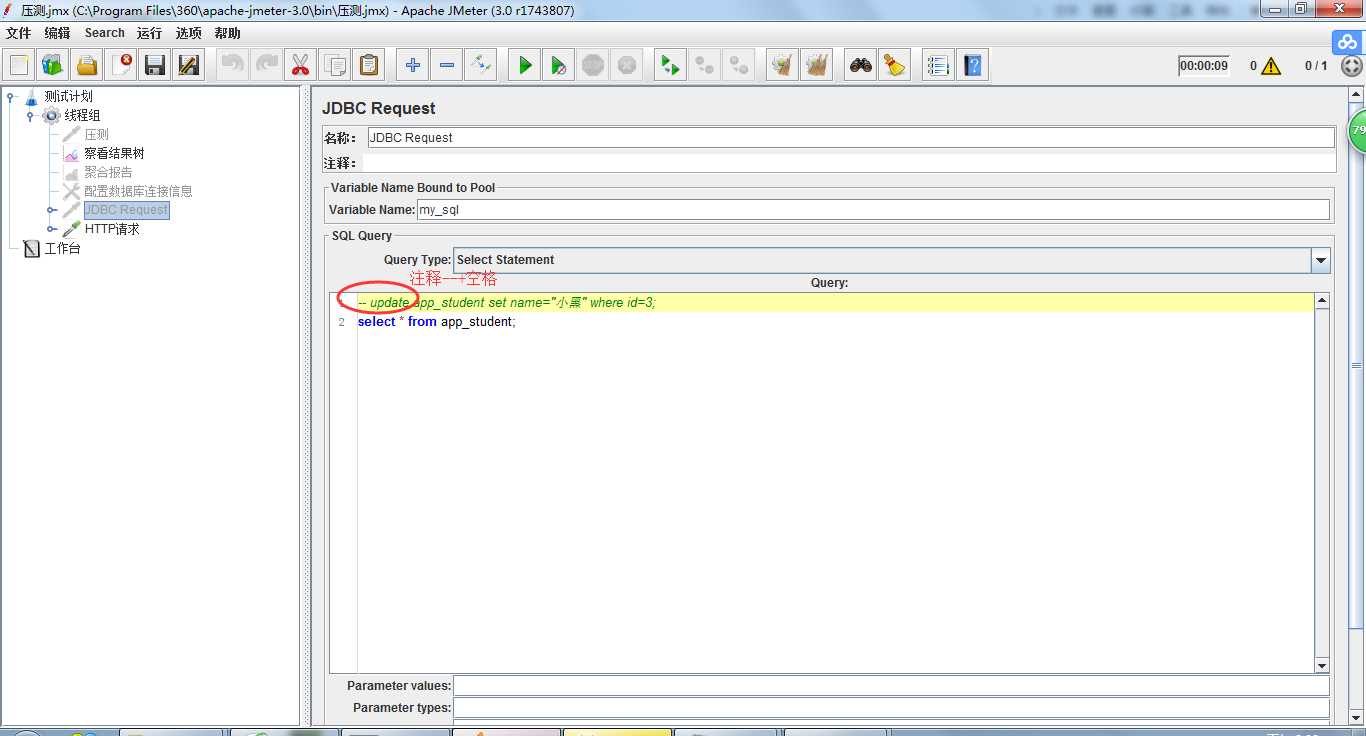Expand the JDBC Request tree node
The height and width of the screenshot is (736, 1366).
pos(51,210)
